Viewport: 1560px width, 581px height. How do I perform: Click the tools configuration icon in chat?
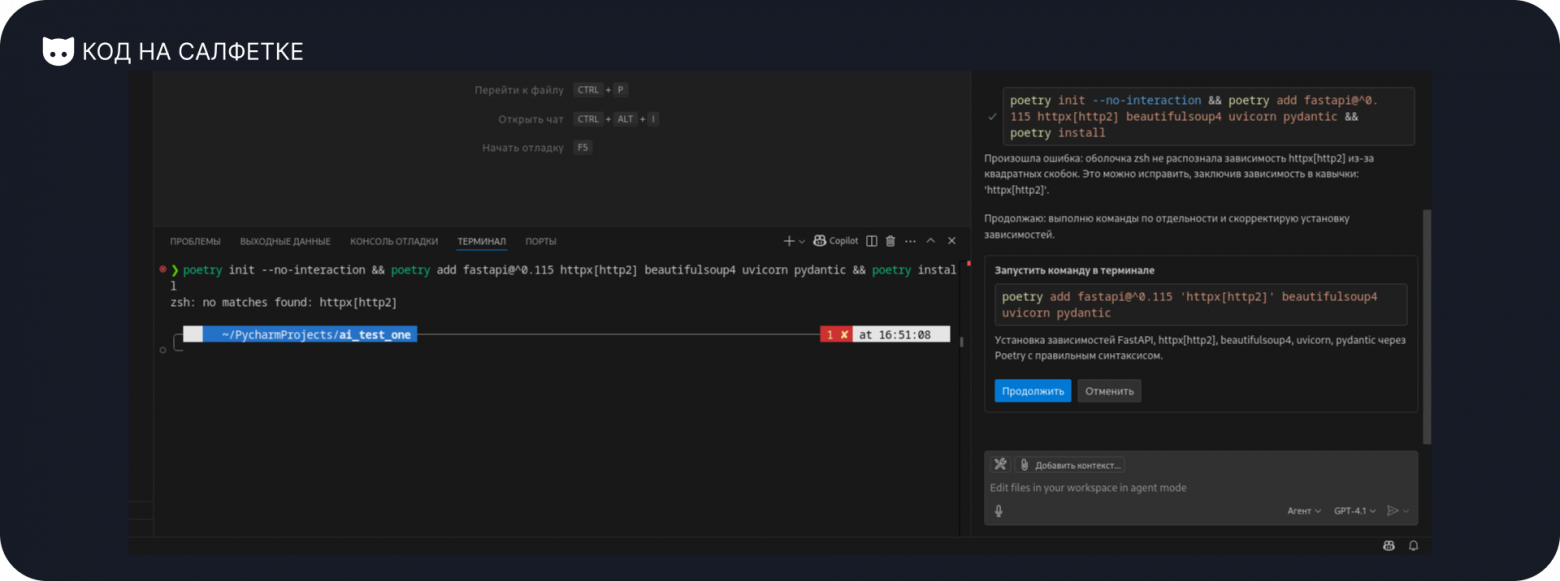[x=1000, y=465]
